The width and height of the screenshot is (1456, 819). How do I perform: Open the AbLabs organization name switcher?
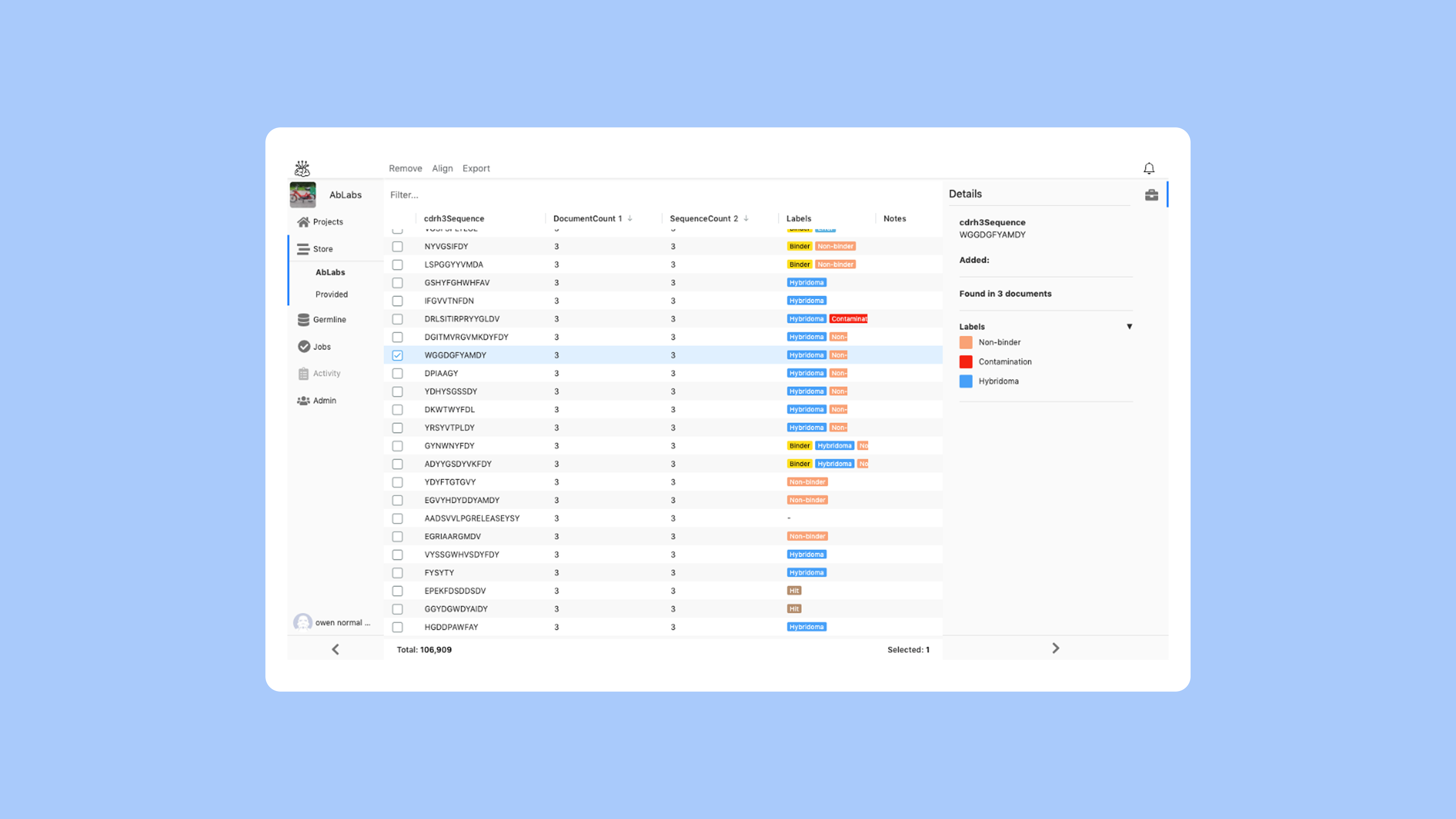(x=345, y=195)
